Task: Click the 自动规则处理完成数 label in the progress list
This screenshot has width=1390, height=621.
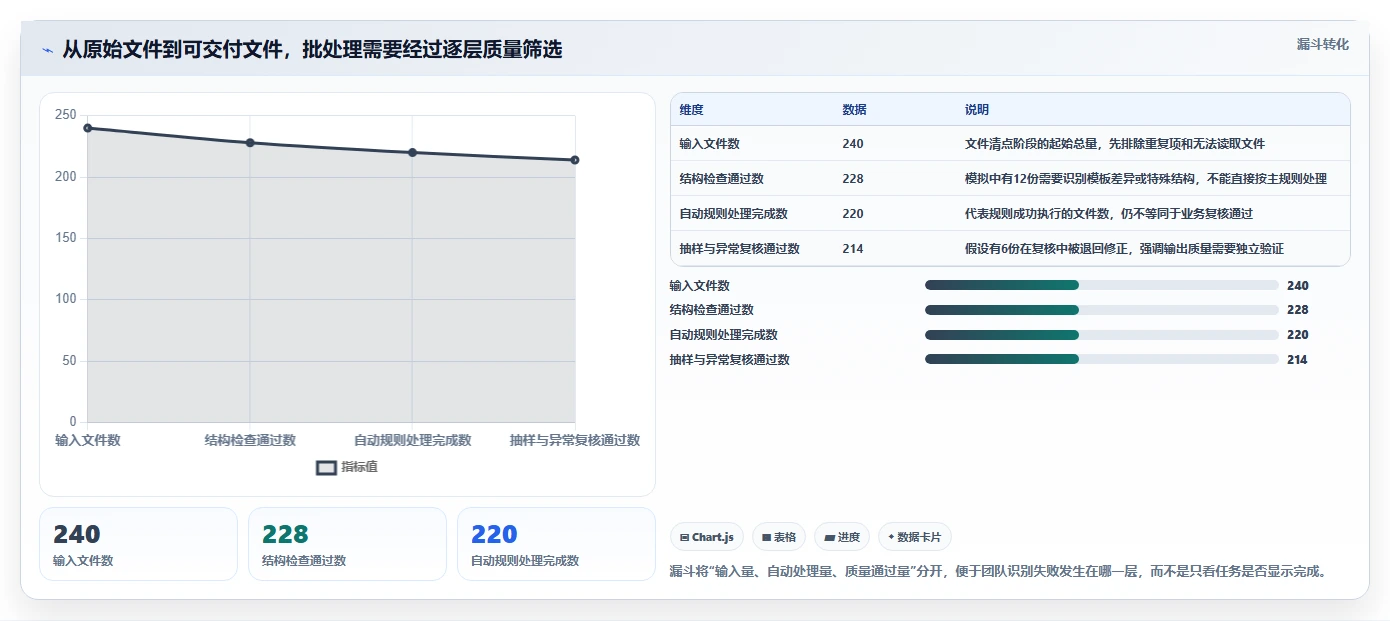Action: pyautogui.click(x=724, y=335)
